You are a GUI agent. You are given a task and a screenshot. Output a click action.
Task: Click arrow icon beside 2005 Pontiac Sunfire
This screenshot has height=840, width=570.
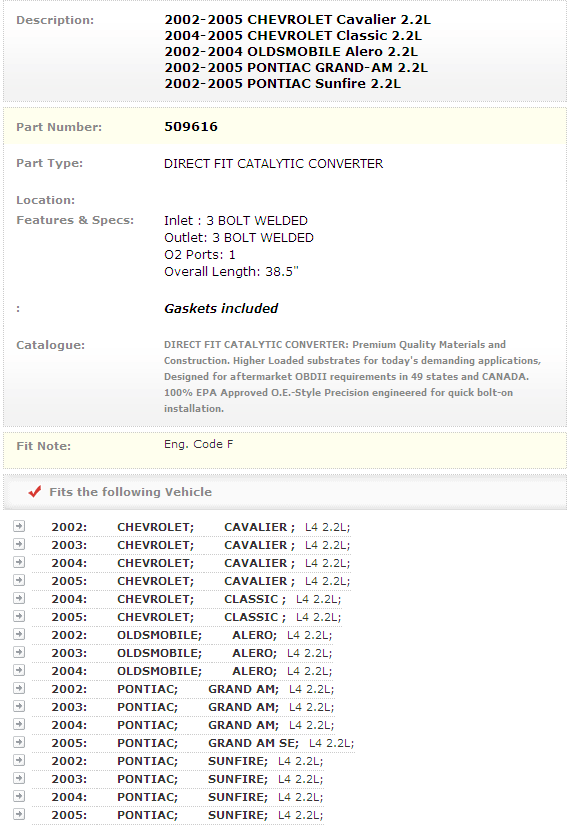[19, 814]
